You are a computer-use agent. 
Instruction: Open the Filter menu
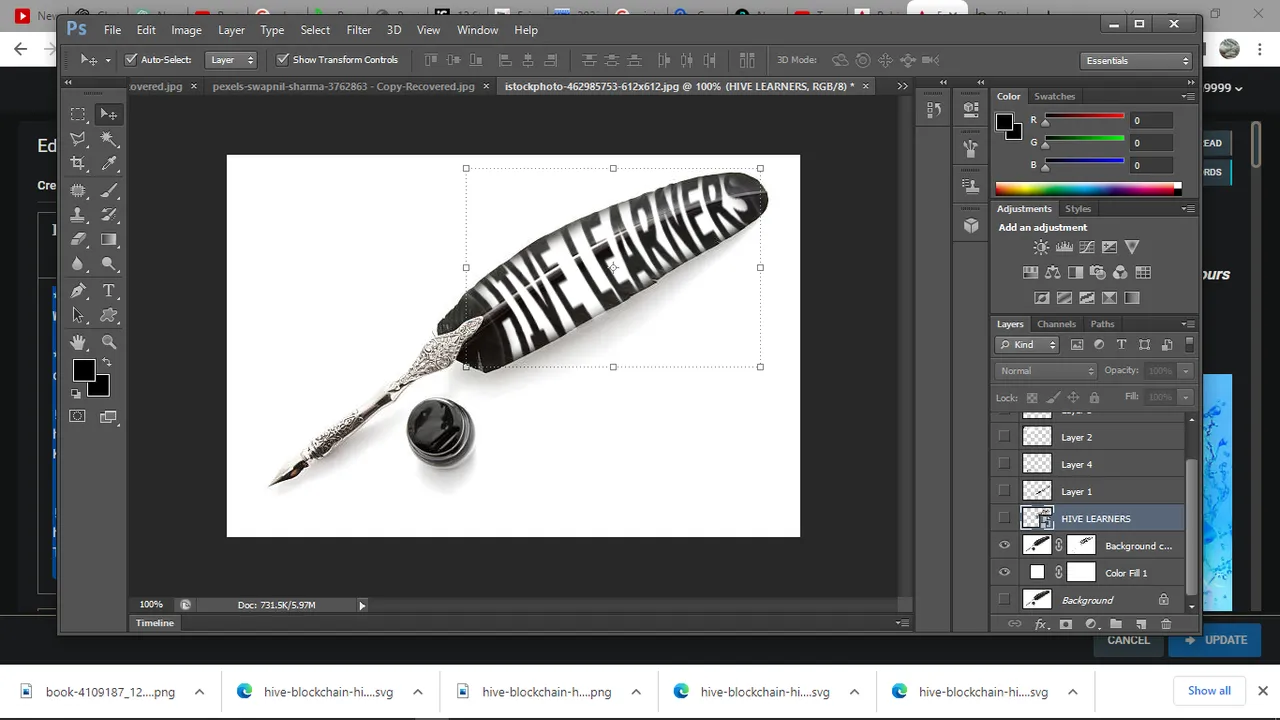[358, 30]
